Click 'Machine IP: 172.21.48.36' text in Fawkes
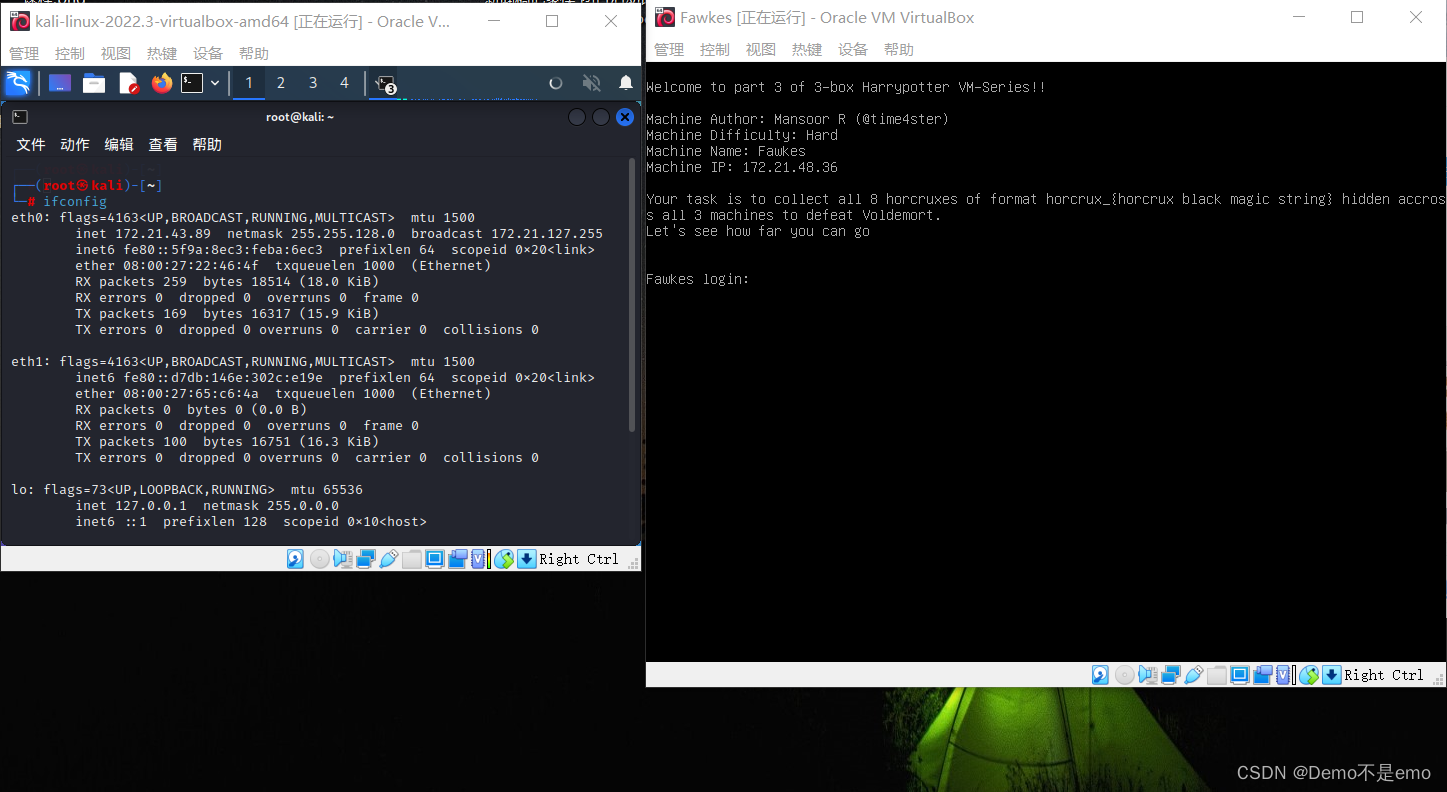The height and width of the screenshot is (792, 1447). point(742,167)
